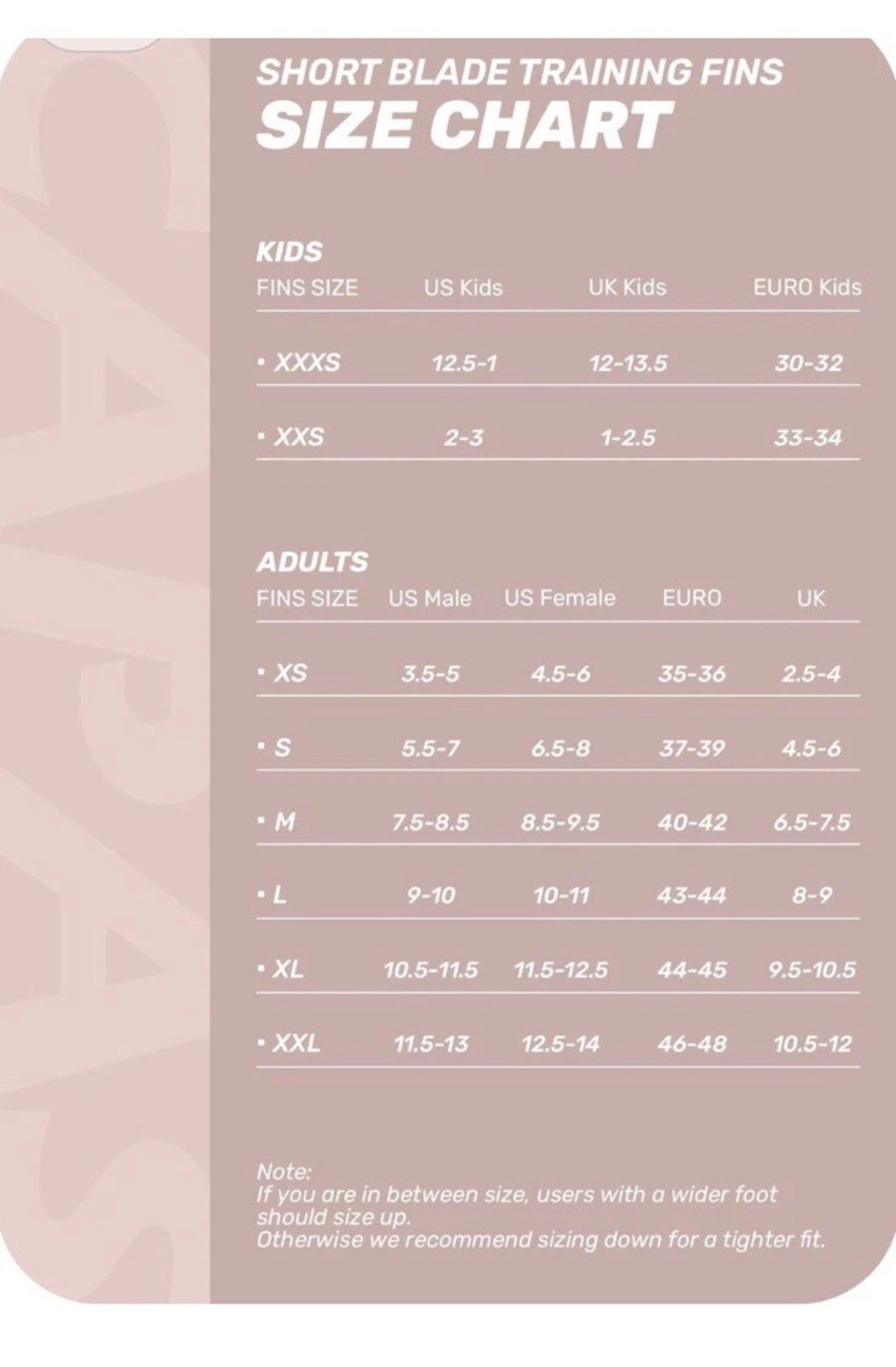896x1367 pixels.
Task: Click the 46-48 EURO value for XXL
Action: 692,1043
